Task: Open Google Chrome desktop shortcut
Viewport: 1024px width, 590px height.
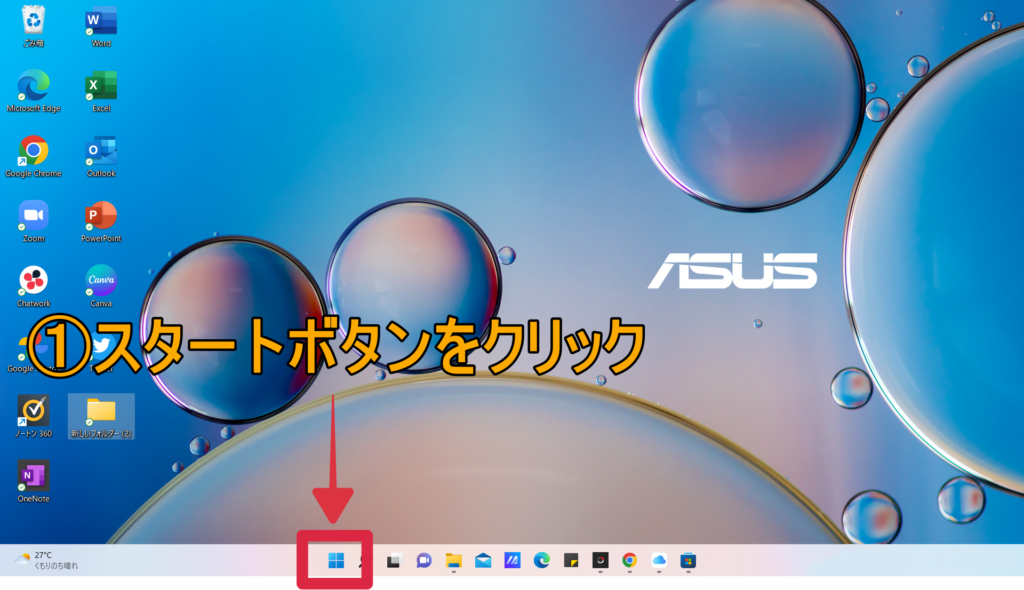Action: (33, 157)
